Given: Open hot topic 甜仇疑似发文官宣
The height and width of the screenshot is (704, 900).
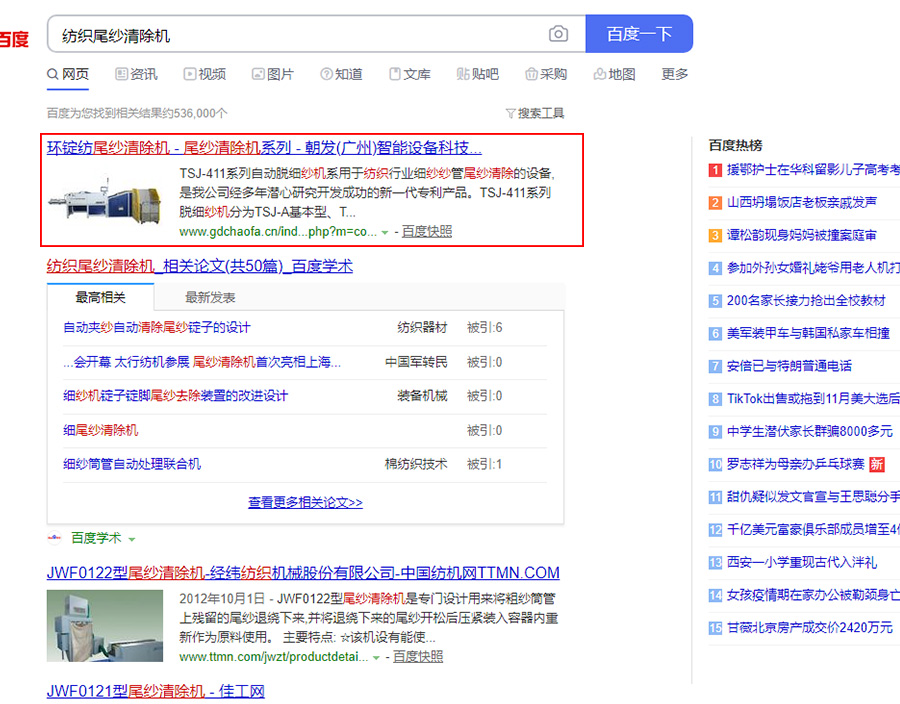Looking at the screenshot, I should (813, 497).
